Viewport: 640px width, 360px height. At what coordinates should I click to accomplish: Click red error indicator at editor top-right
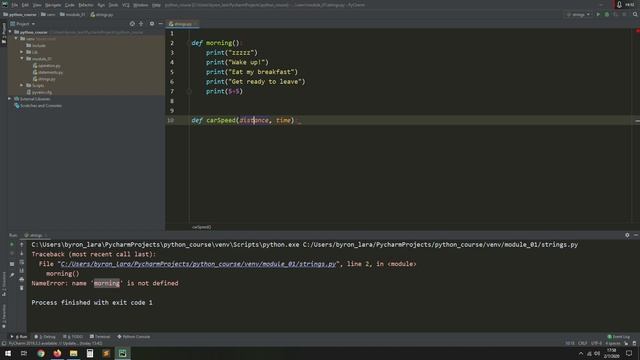click(x=638, y=31)
